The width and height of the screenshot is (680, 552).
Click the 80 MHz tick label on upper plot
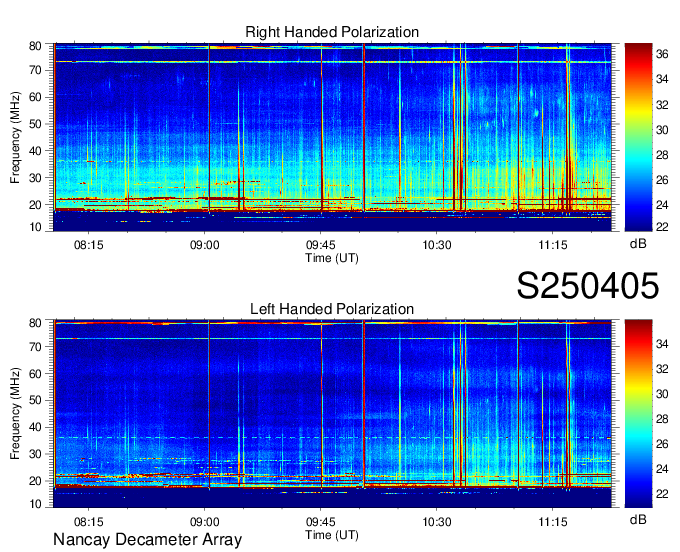pos(35,46)
